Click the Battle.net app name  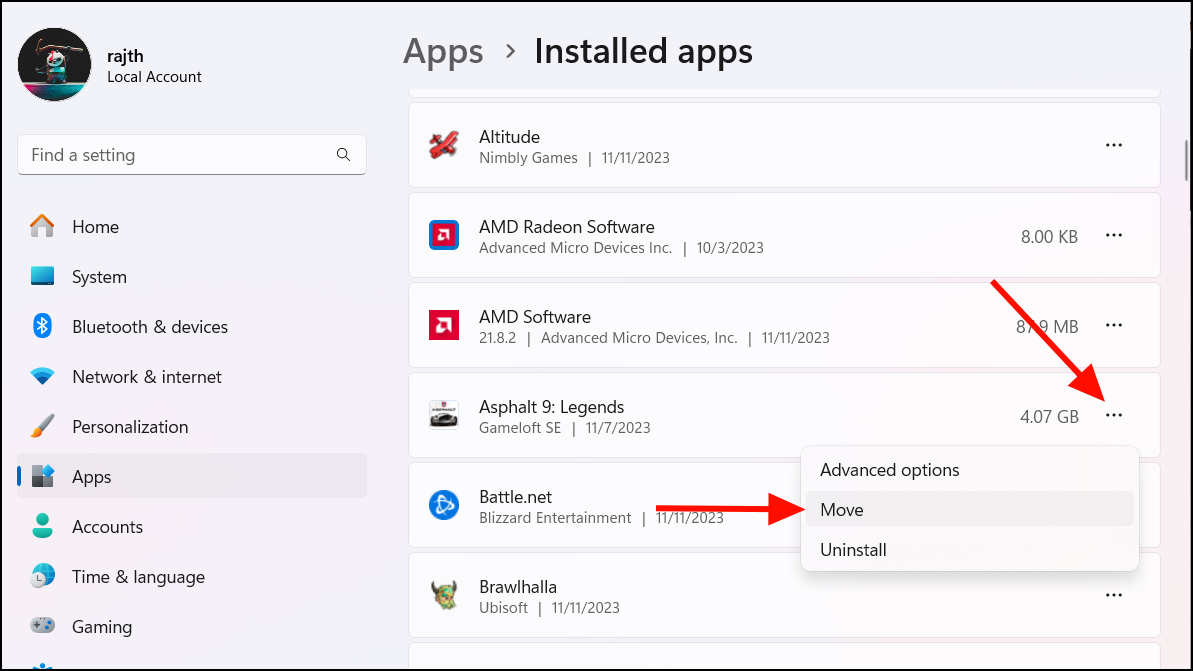pyautogui.click(x=515, y=497)
